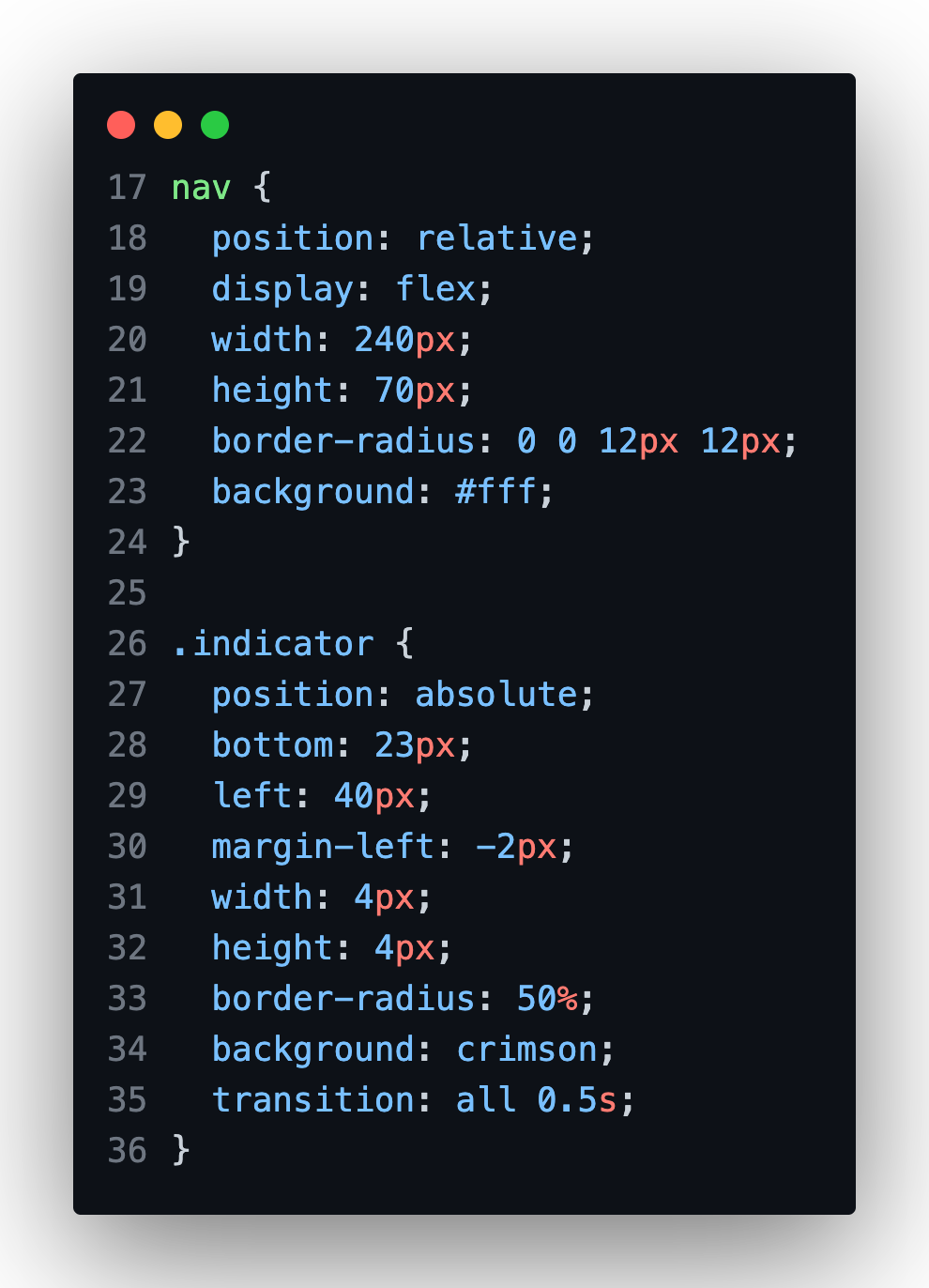Click the crimson color value
This screenshot has height=1288, width=929.
pos(526,1050)
